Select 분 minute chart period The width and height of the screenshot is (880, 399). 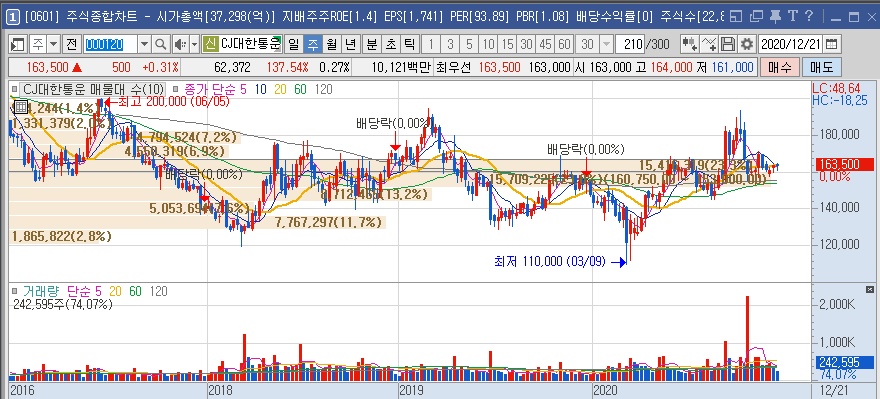(x=372, y=44)
